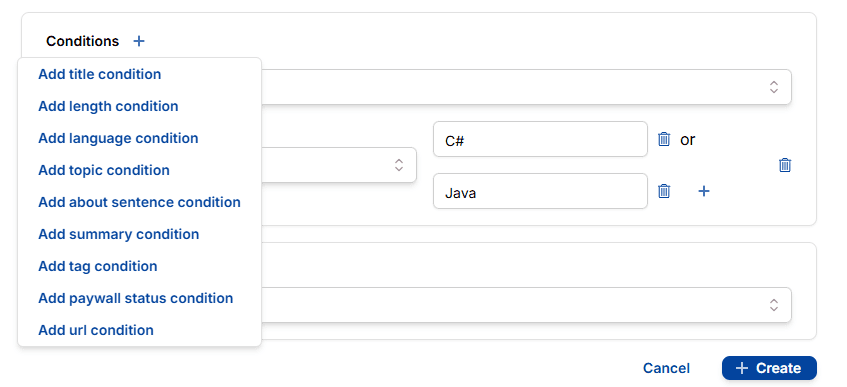Delete the C# value with its trash icon
847x387 pixels.
pyautogui.click(x=664, y=139)
